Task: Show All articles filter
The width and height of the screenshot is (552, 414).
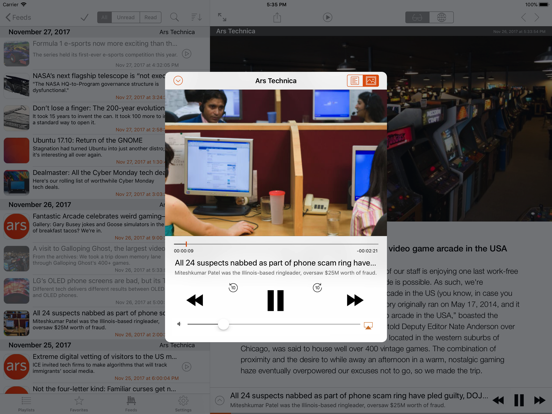Action: coord(105,17)
